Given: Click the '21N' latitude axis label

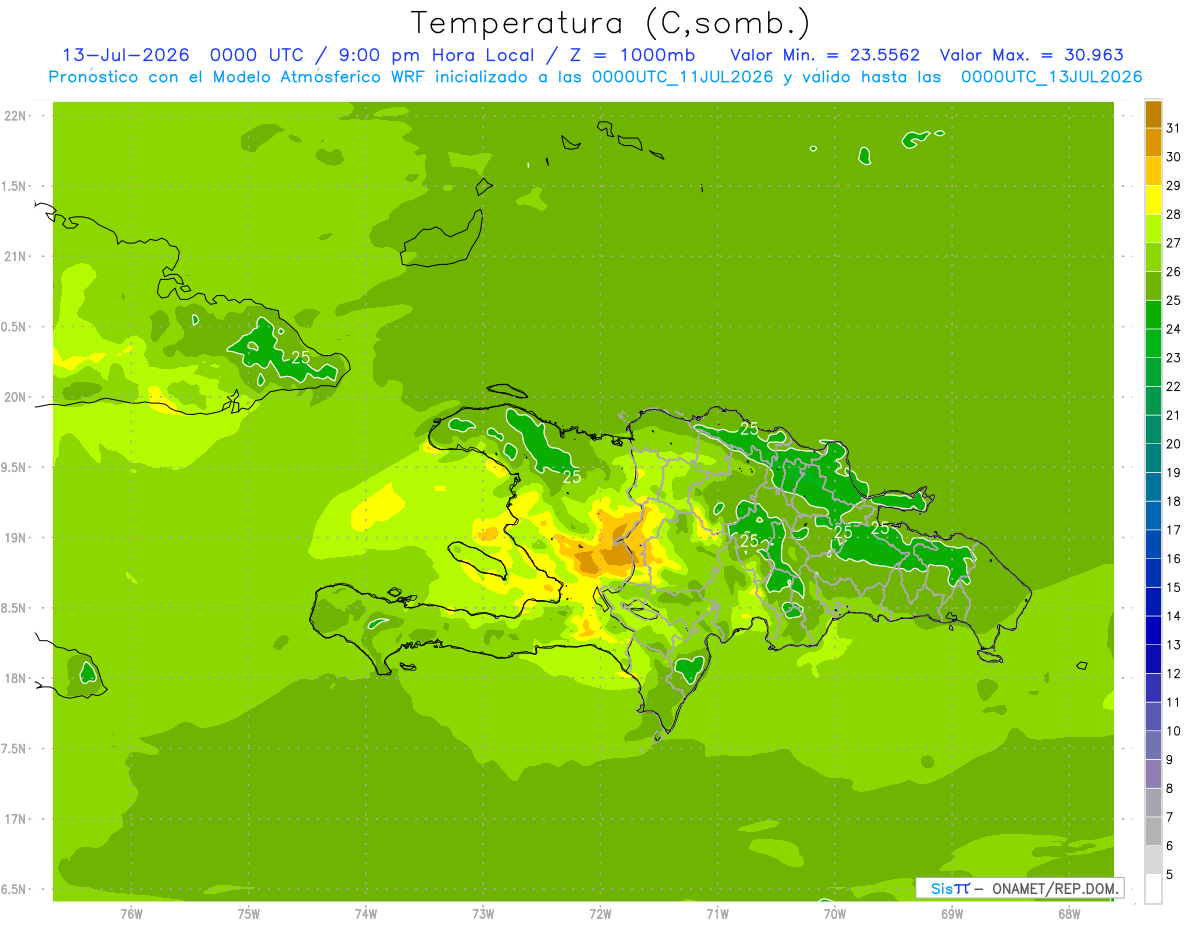Looking at the screenshot, I should pyautogui.click(x=15, y=256).
